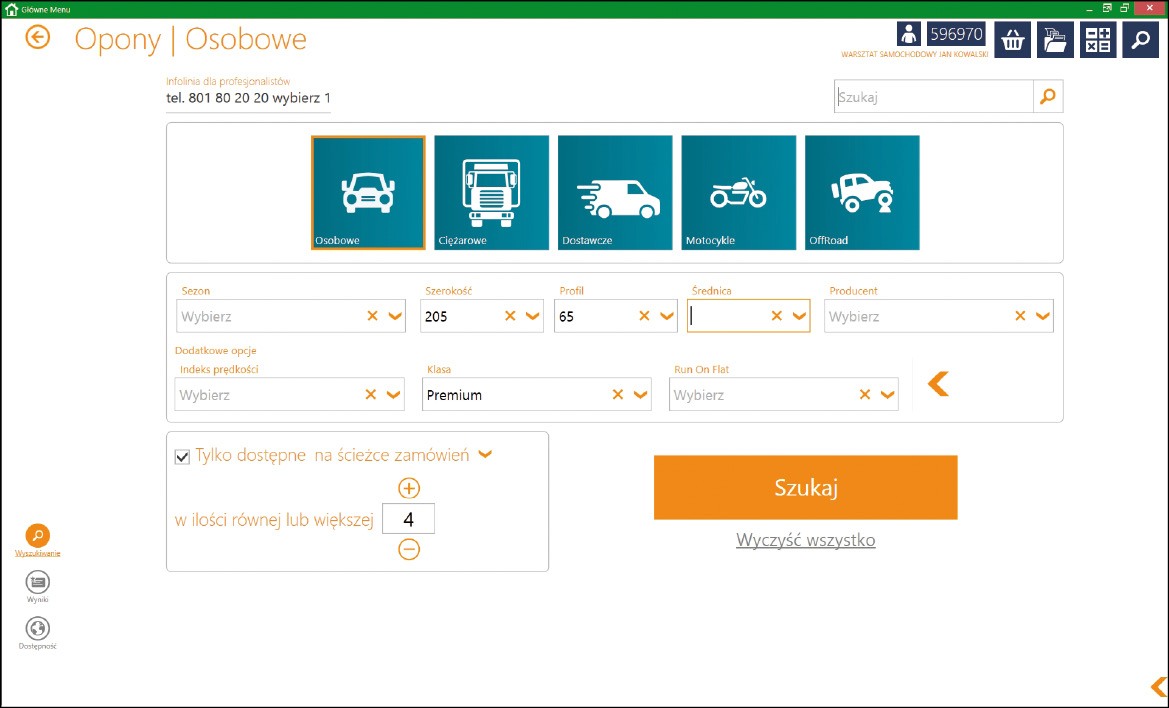This screenshot has width=1169, height=708.
Task: Click the user account icon
Action: [x=908, y=35]
